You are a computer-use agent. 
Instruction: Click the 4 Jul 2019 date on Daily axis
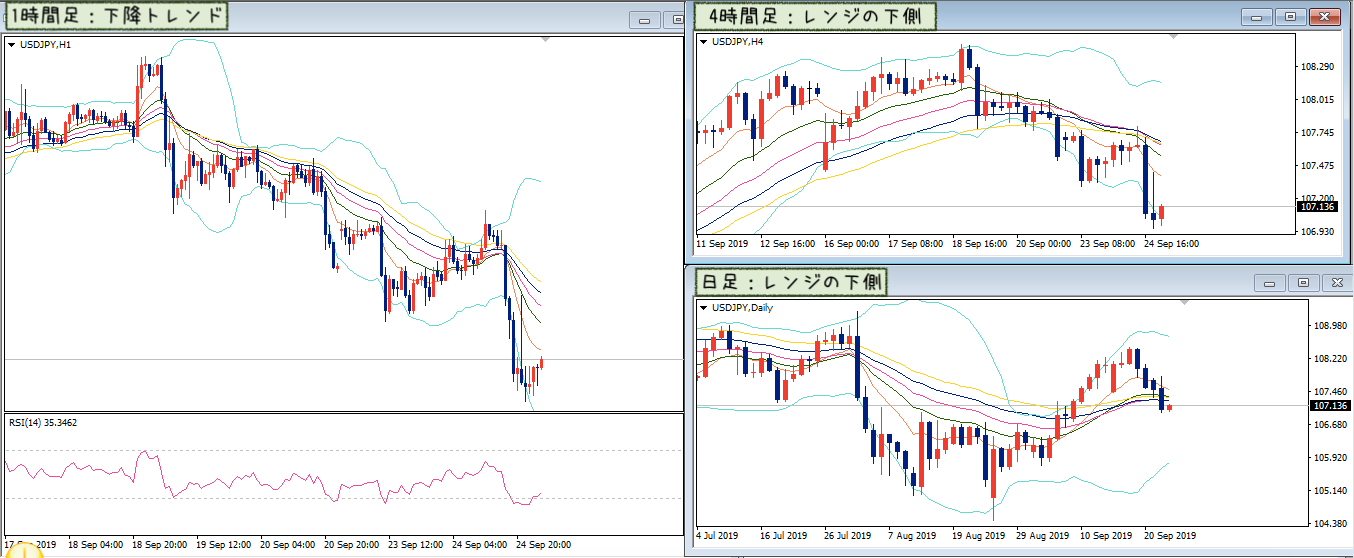point(719,536)
